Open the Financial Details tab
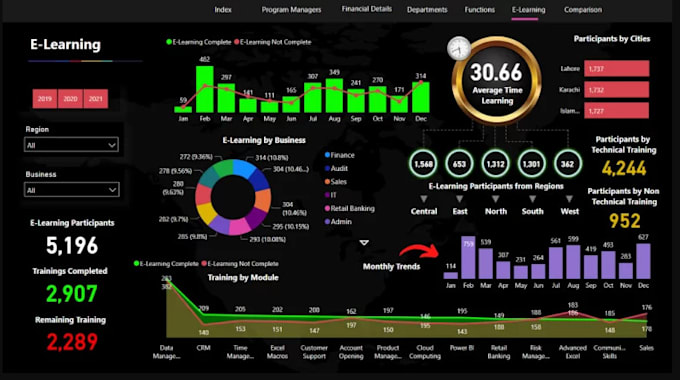 [366, 9]
